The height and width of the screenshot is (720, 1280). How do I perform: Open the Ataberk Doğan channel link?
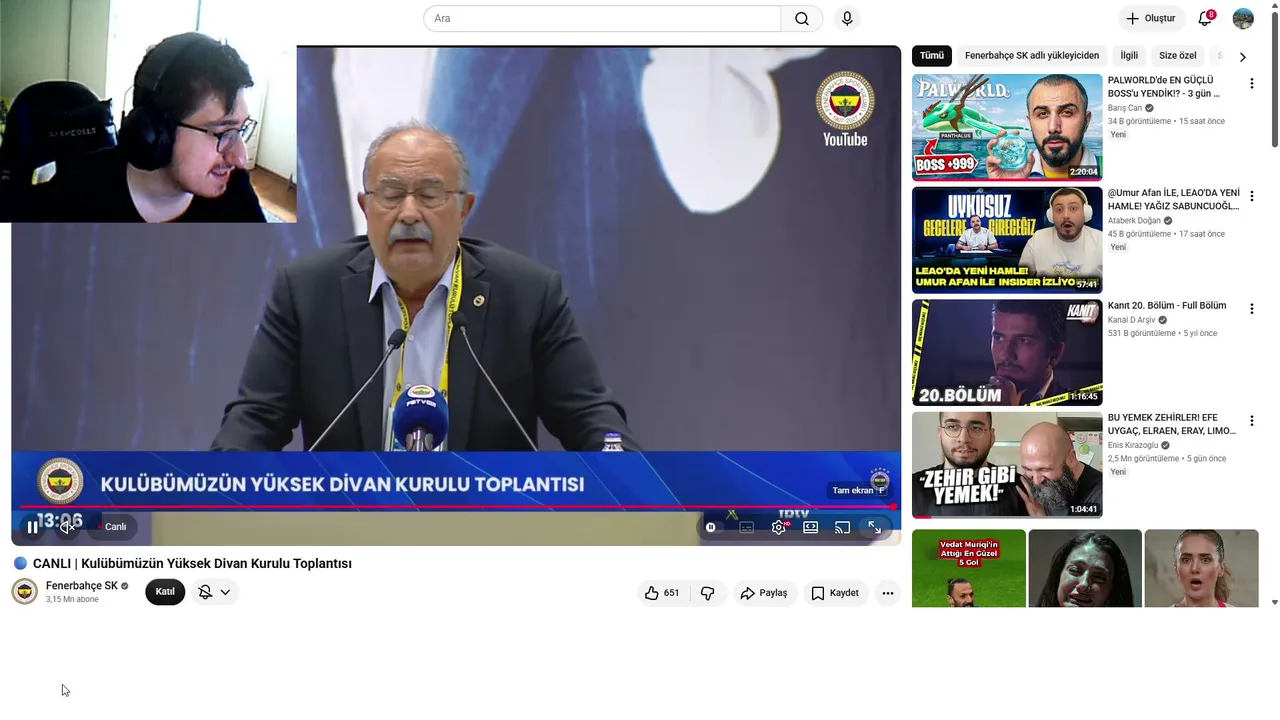(x=1134, y=221)
